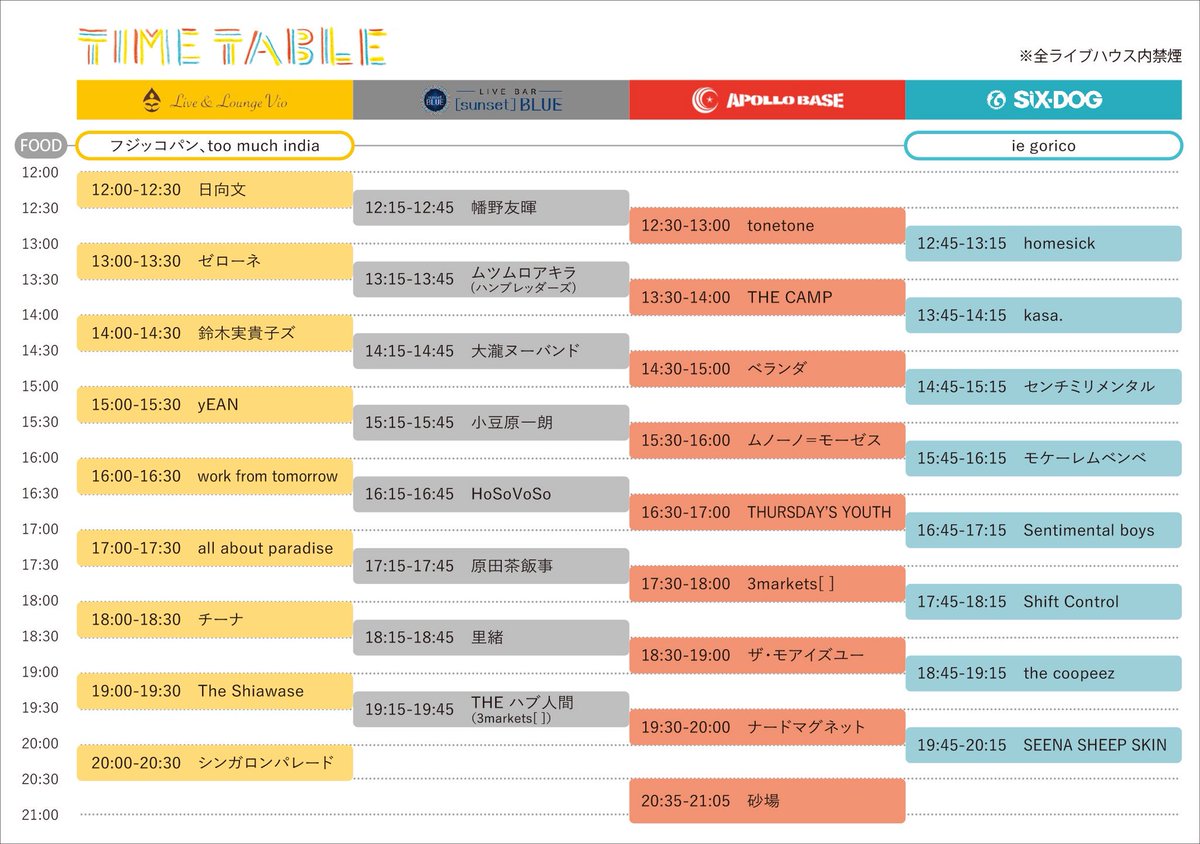
Task: Open the ie gorico food pill
Action: coord(1043,145)
